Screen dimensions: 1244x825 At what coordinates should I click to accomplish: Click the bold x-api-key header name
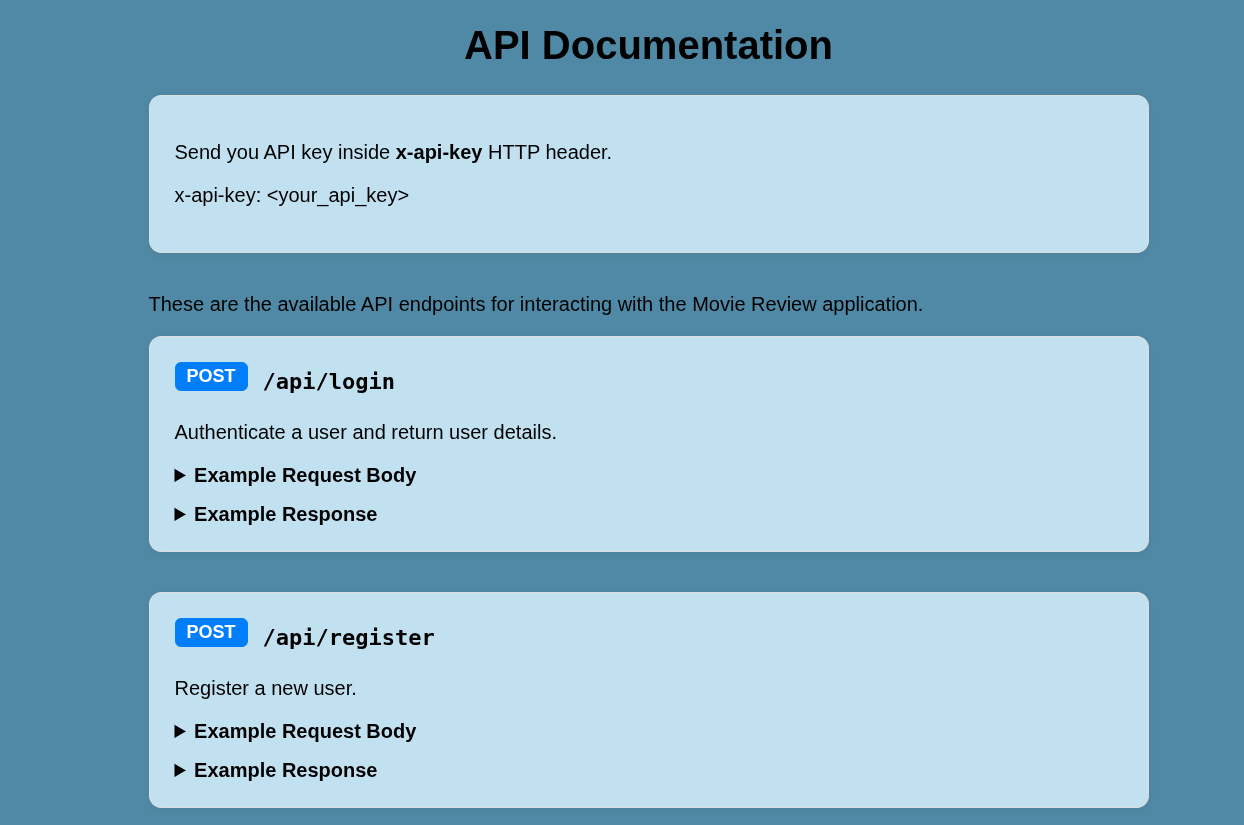pyautogui.click(x=439, y=153)
